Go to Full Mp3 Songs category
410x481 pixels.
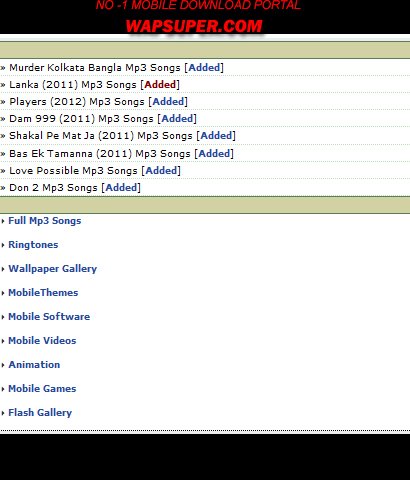click(x=45, y=221)
